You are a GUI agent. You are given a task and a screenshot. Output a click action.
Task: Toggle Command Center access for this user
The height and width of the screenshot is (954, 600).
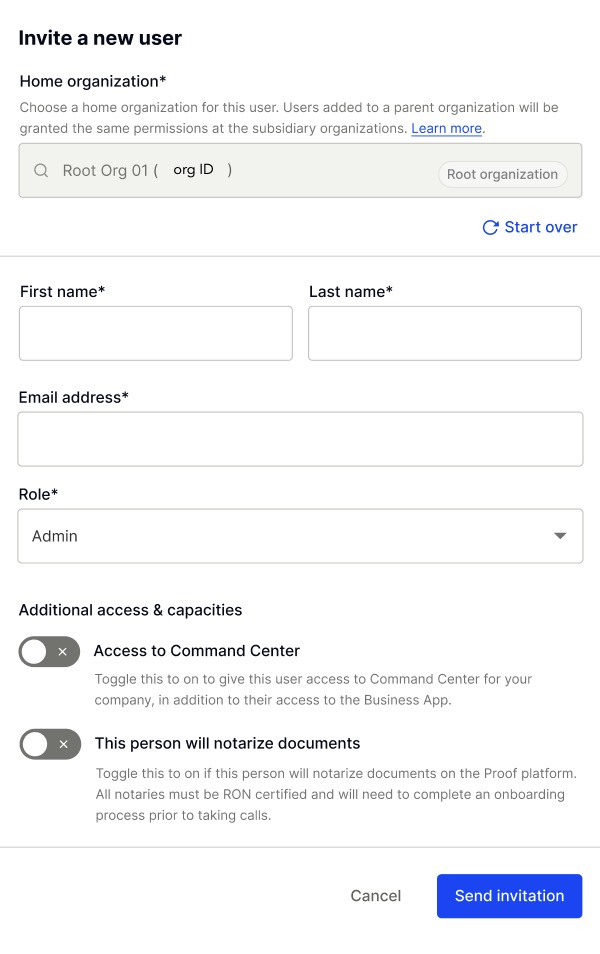[49, 652]
